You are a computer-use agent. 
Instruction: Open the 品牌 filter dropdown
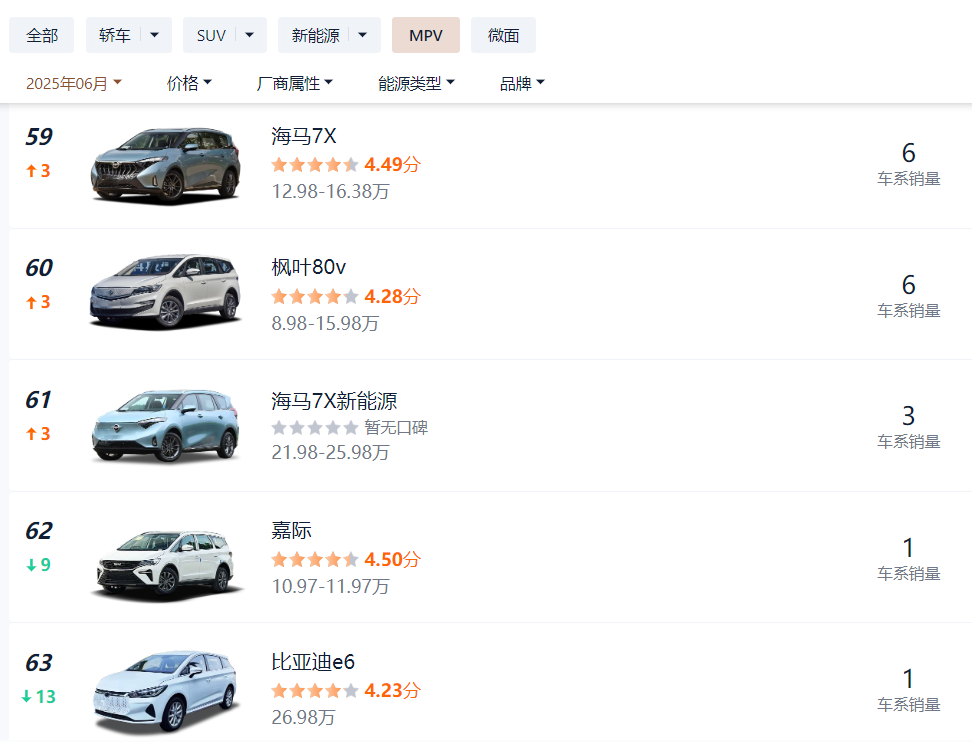[x=522, y=83]
